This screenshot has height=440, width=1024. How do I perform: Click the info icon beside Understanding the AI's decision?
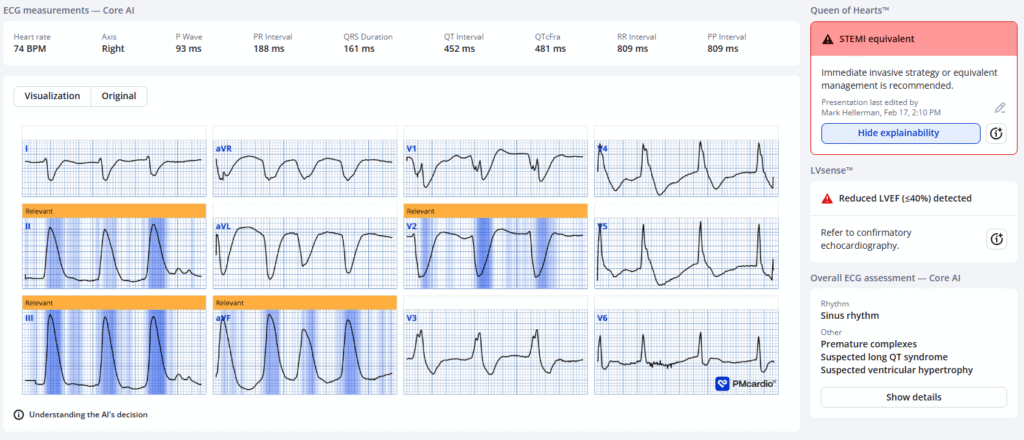19,414
